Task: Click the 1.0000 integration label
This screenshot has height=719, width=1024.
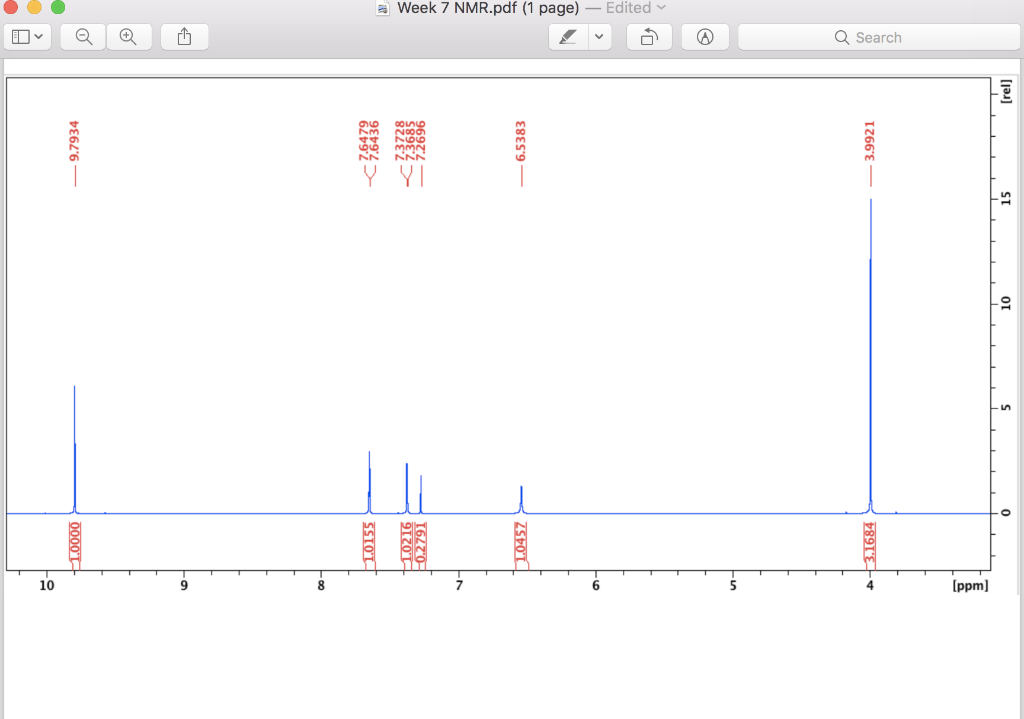Action: tap(74, 539)
